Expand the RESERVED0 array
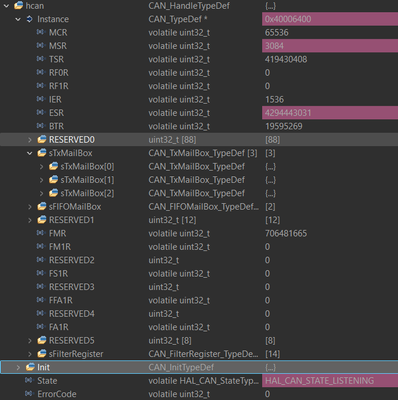 [x=30, y=140]
